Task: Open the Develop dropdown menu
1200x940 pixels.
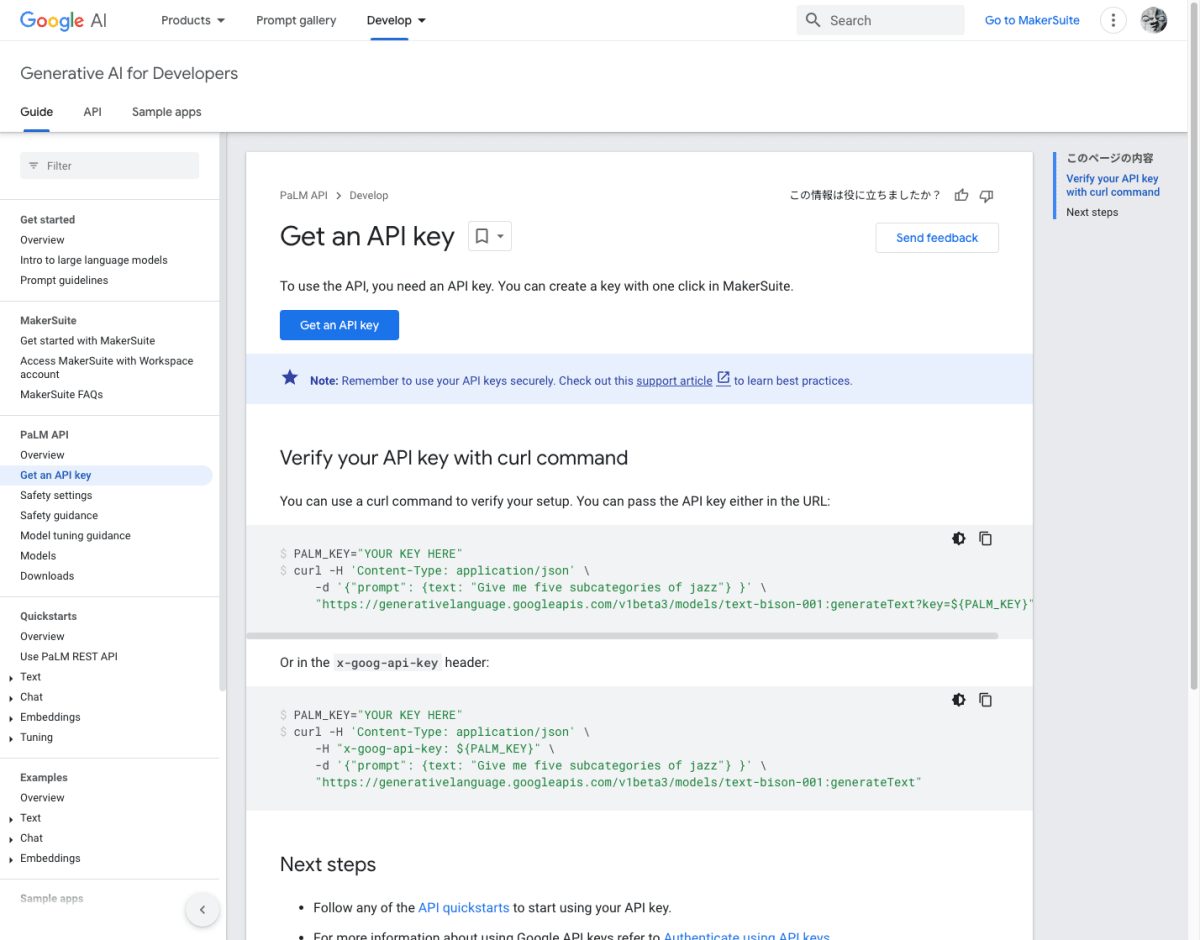Action: coord(396,20)
